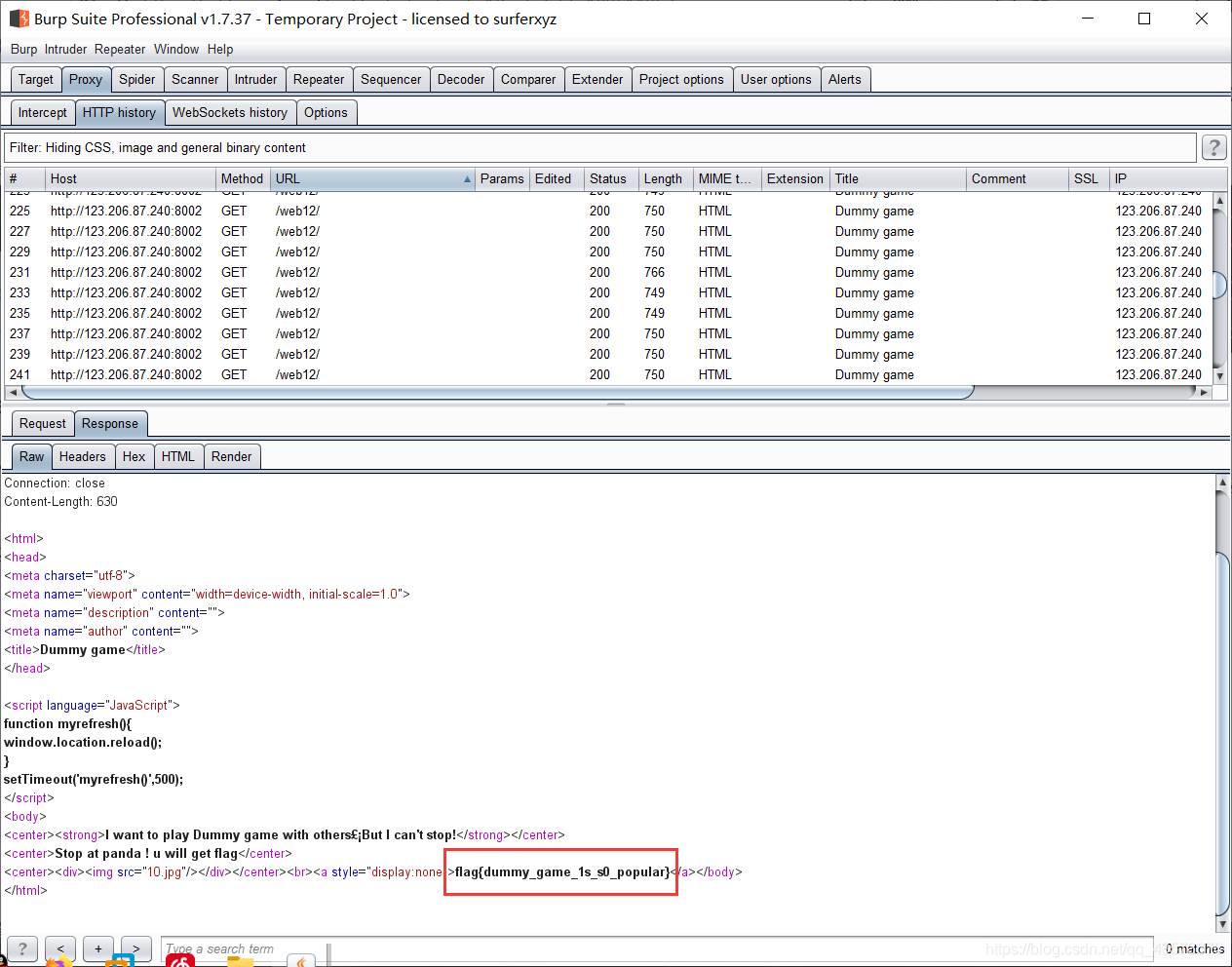Switch to the Decoder tab

tap(461, 80)
